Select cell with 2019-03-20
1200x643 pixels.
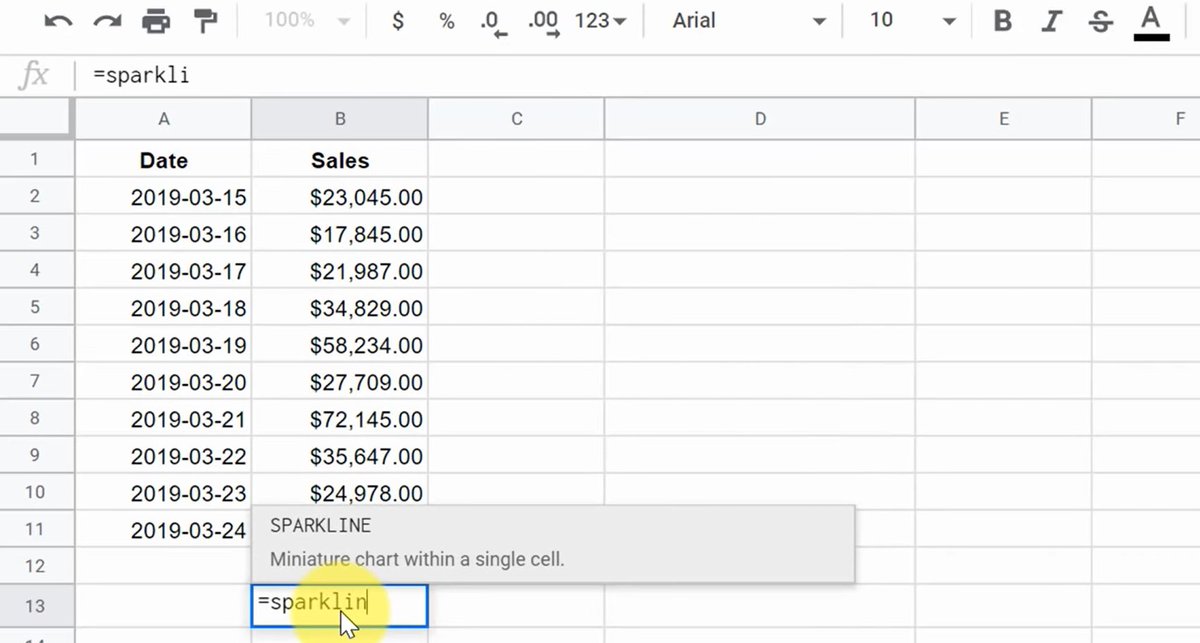[x=164, y=382]
